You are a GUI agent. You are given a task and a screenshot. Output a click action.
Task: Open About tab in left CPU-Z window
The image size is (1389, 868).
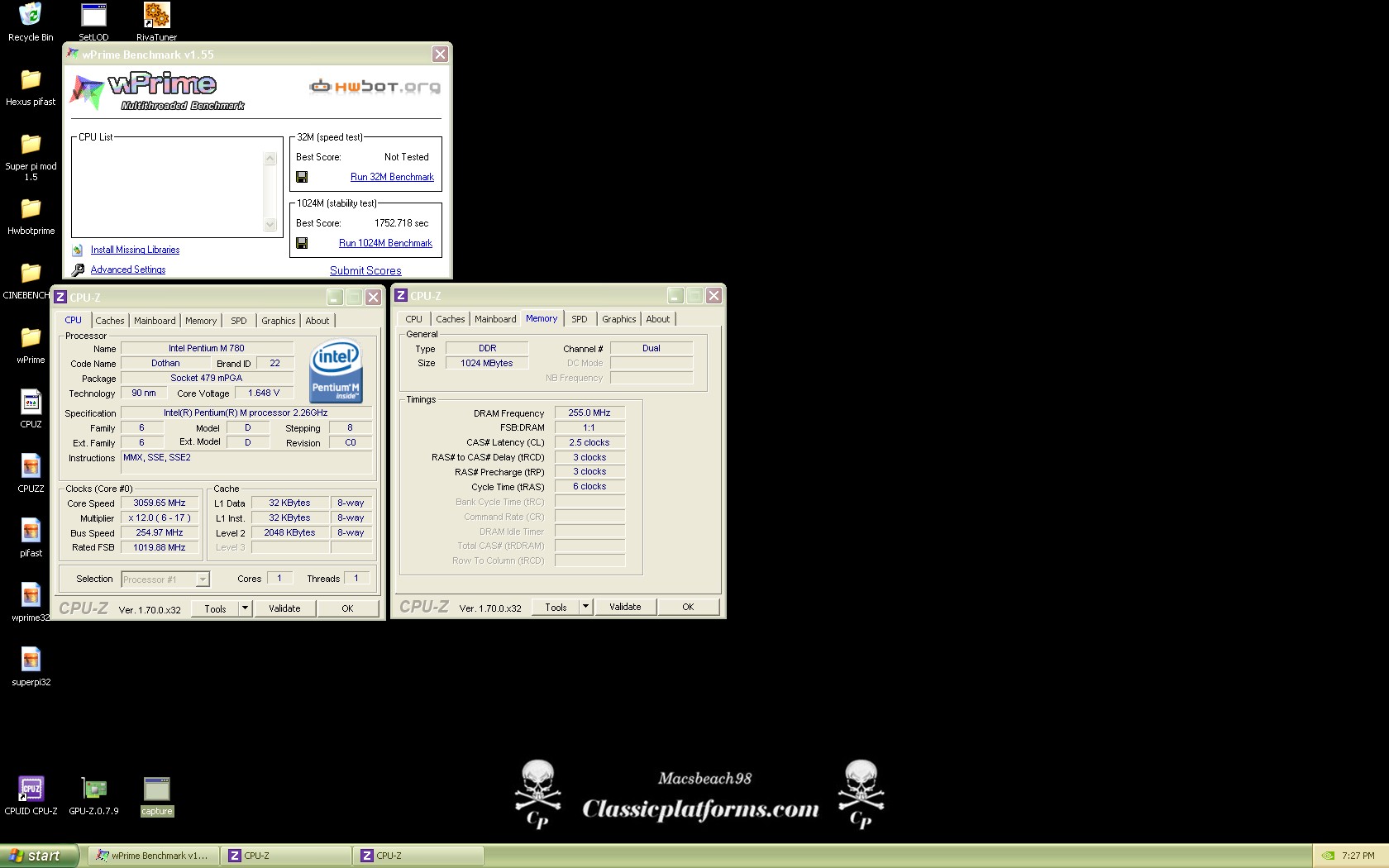coord(317,321)
